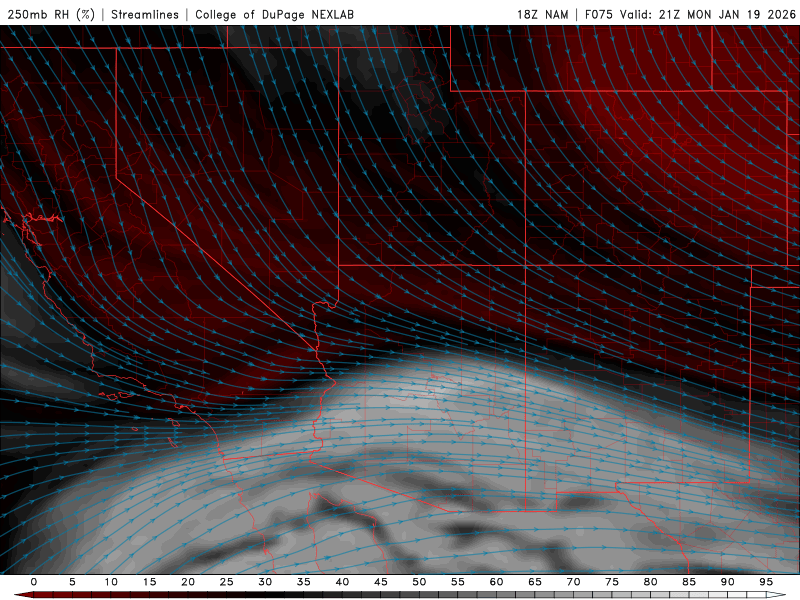The image size is (800, 600).
Task: Click the '70' value on the color scale
Action: 573,582
